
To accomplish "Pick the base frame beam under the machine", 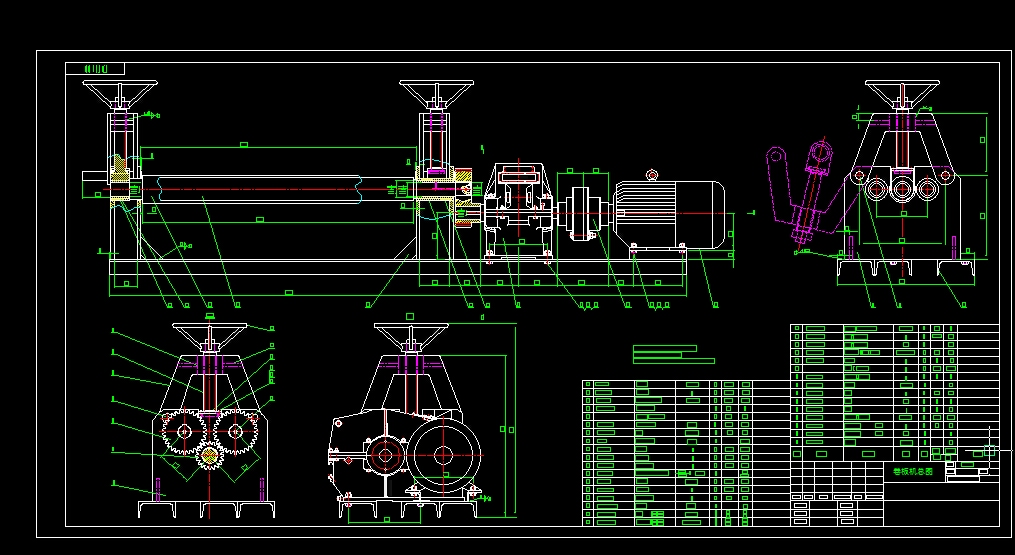I will [x=397, y=267].
